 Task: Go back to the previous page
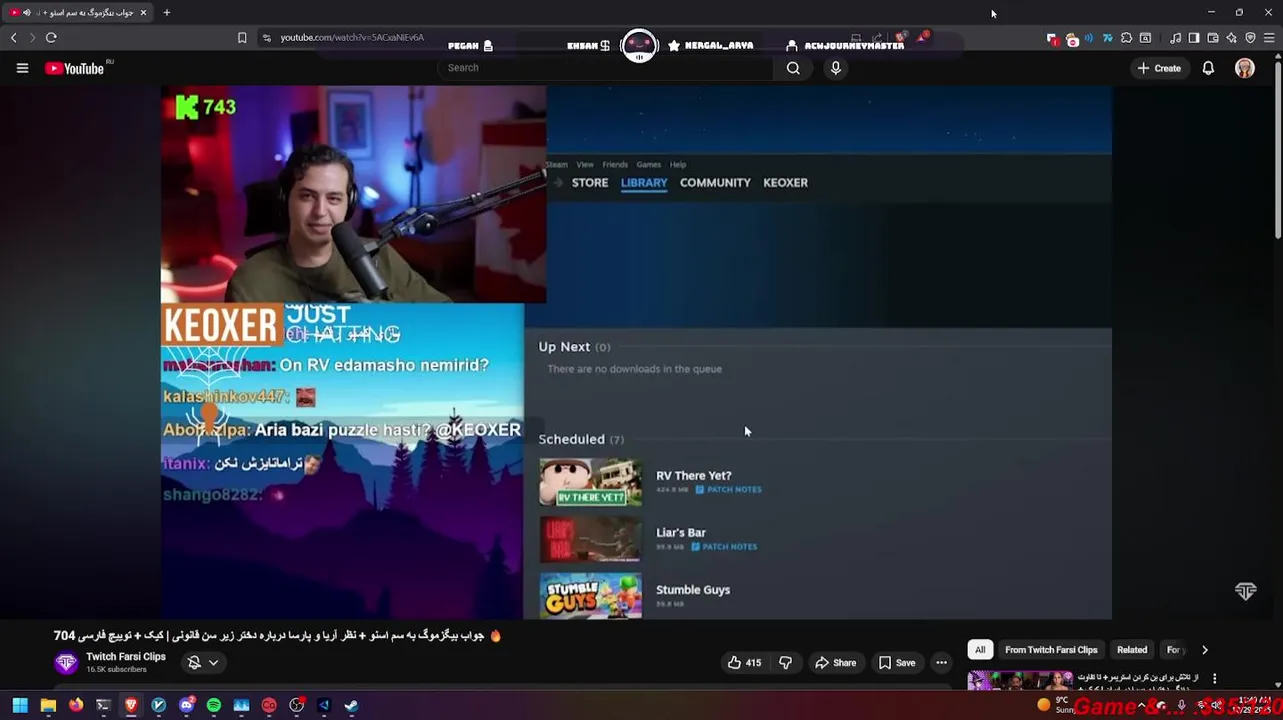[x=14, y=37]
